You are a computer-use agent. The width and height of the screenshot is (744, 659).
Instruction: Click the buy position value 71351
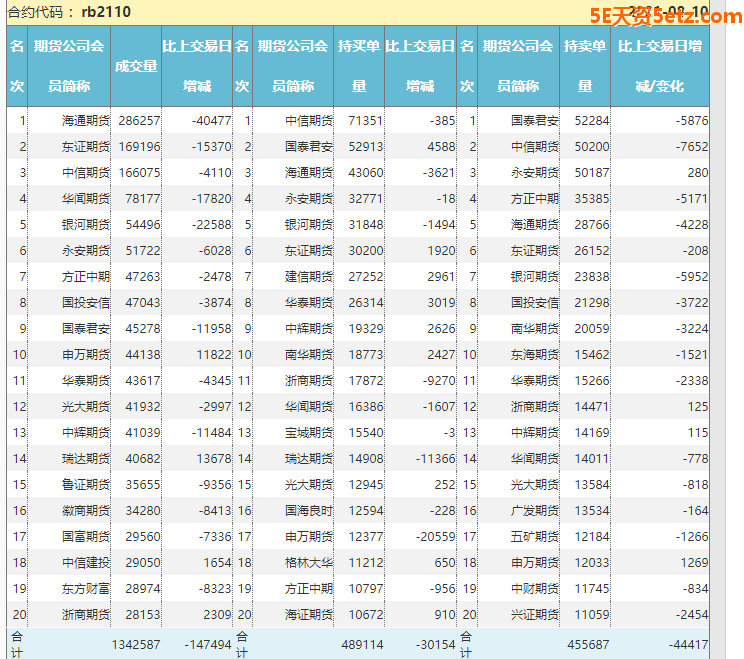coord(365,120)
